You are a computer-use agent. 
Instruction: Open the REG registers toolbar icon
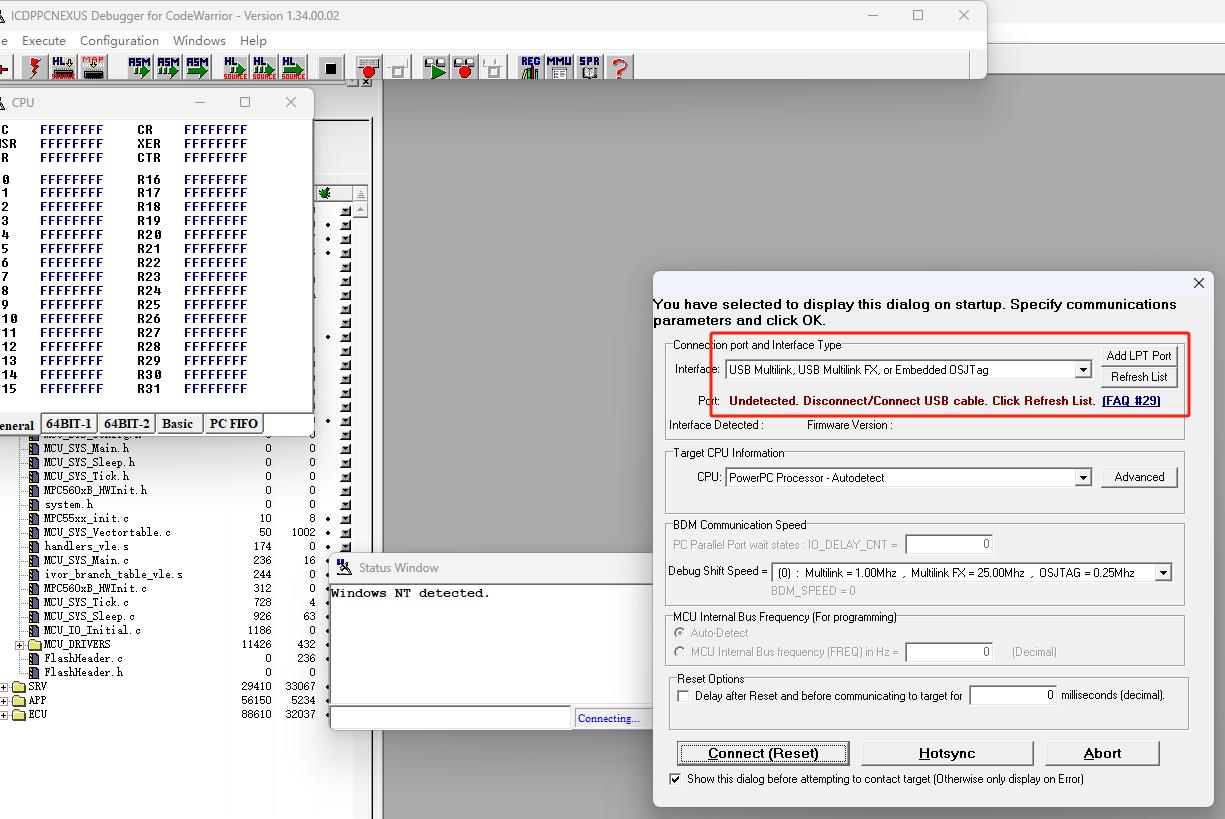pos(530,68)
